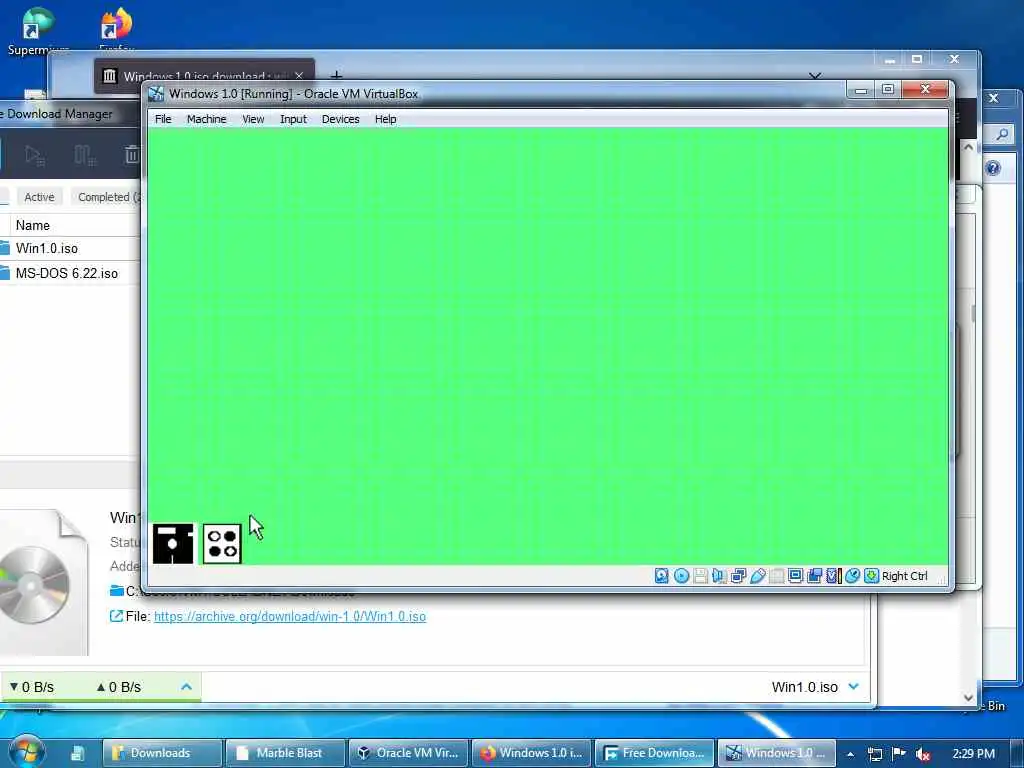This screenshot has height=768, width=1024.
Task: Click the optical drive indicator icon
Action: point(681,575)
